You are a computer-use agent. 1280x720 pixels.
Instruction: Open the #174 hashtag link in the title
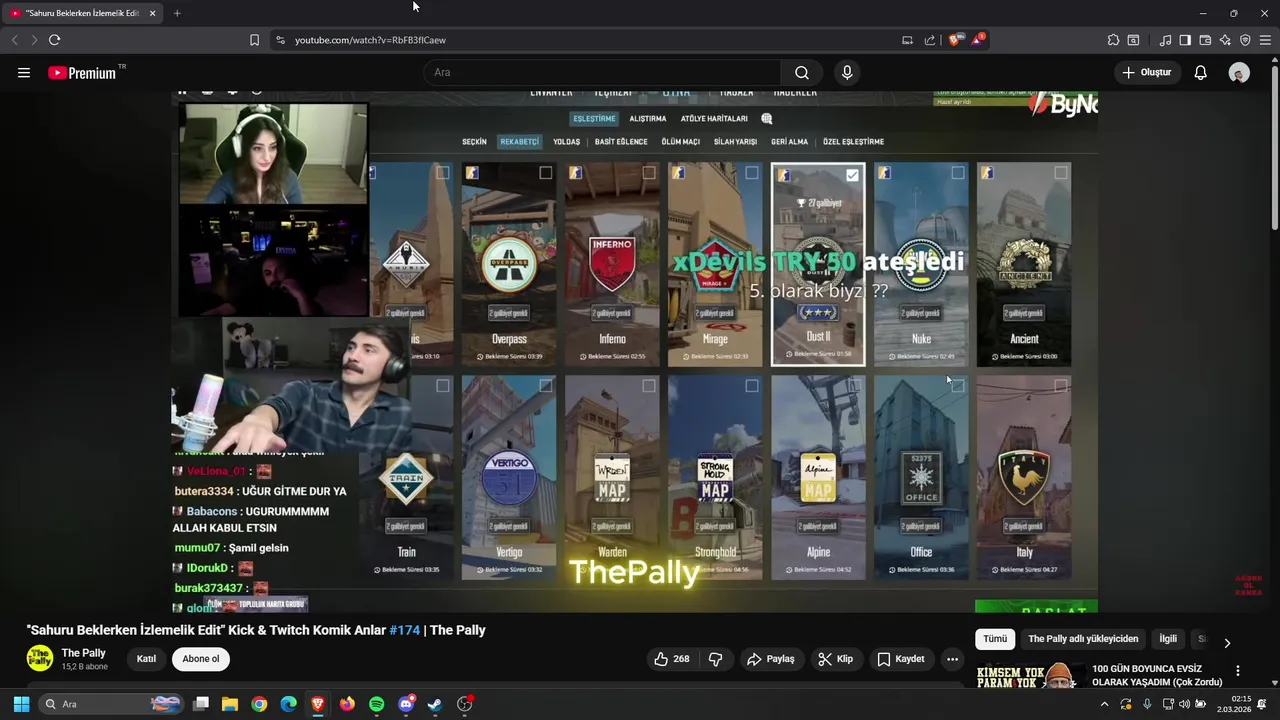(405, 630)
